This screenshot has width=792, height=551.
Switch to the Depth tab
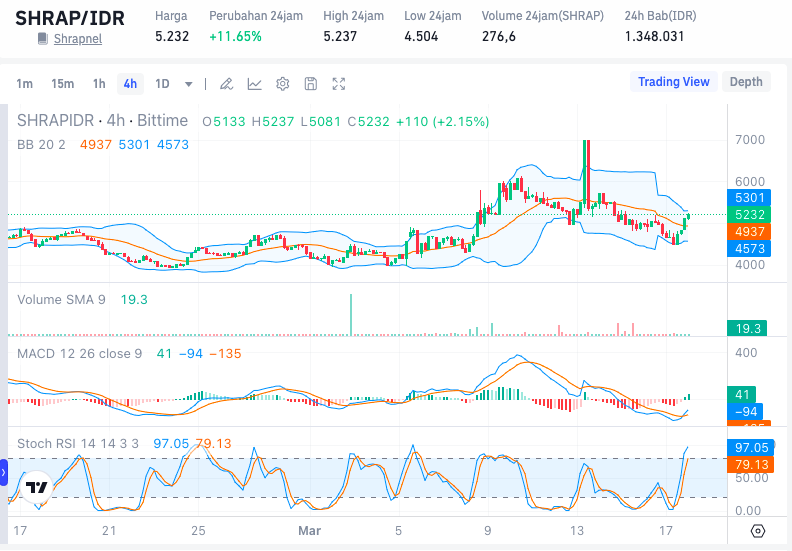(746, 82)
